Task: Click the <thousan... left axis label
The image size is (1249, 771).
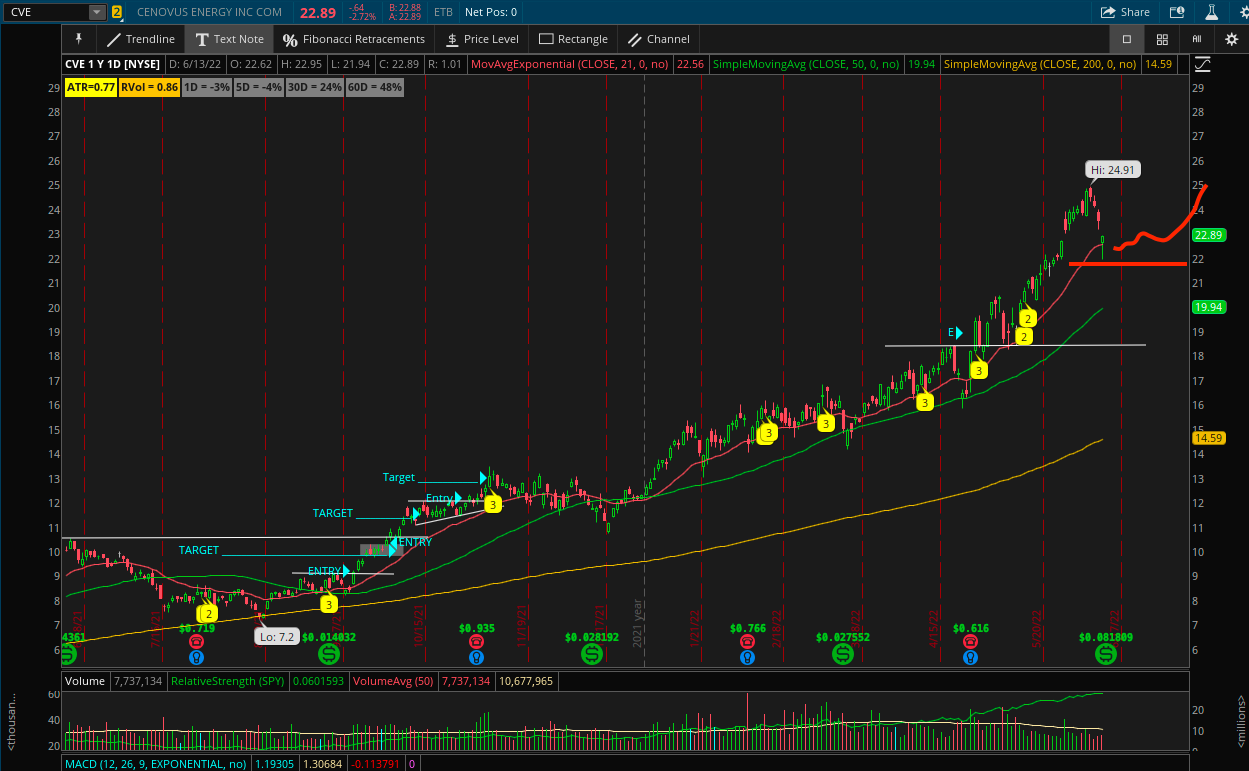Action: 11,722
